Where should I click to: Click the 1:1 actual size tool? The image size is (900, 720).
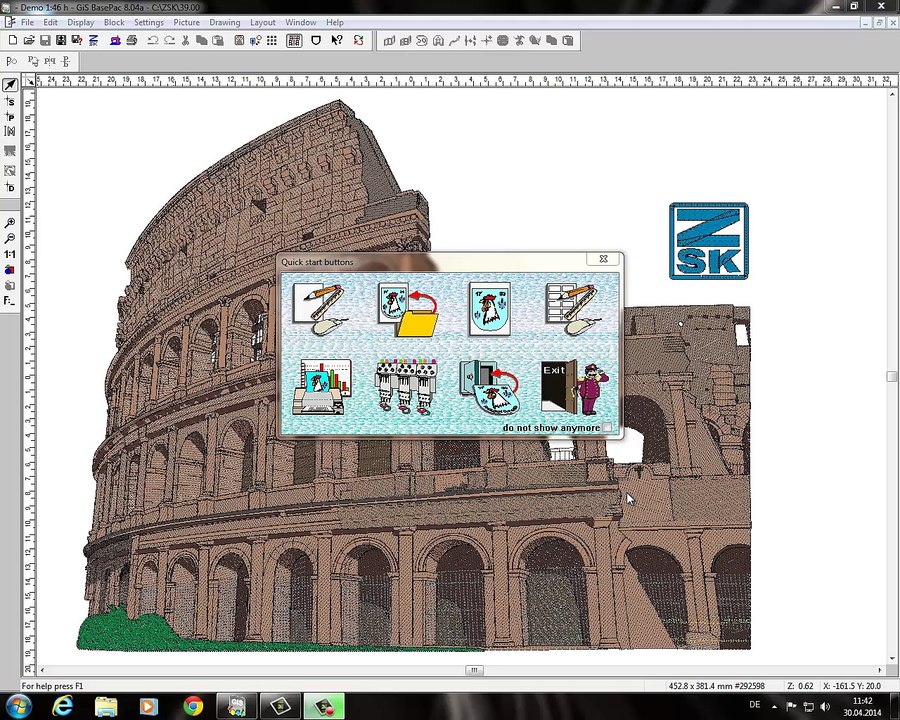[10, 254]
